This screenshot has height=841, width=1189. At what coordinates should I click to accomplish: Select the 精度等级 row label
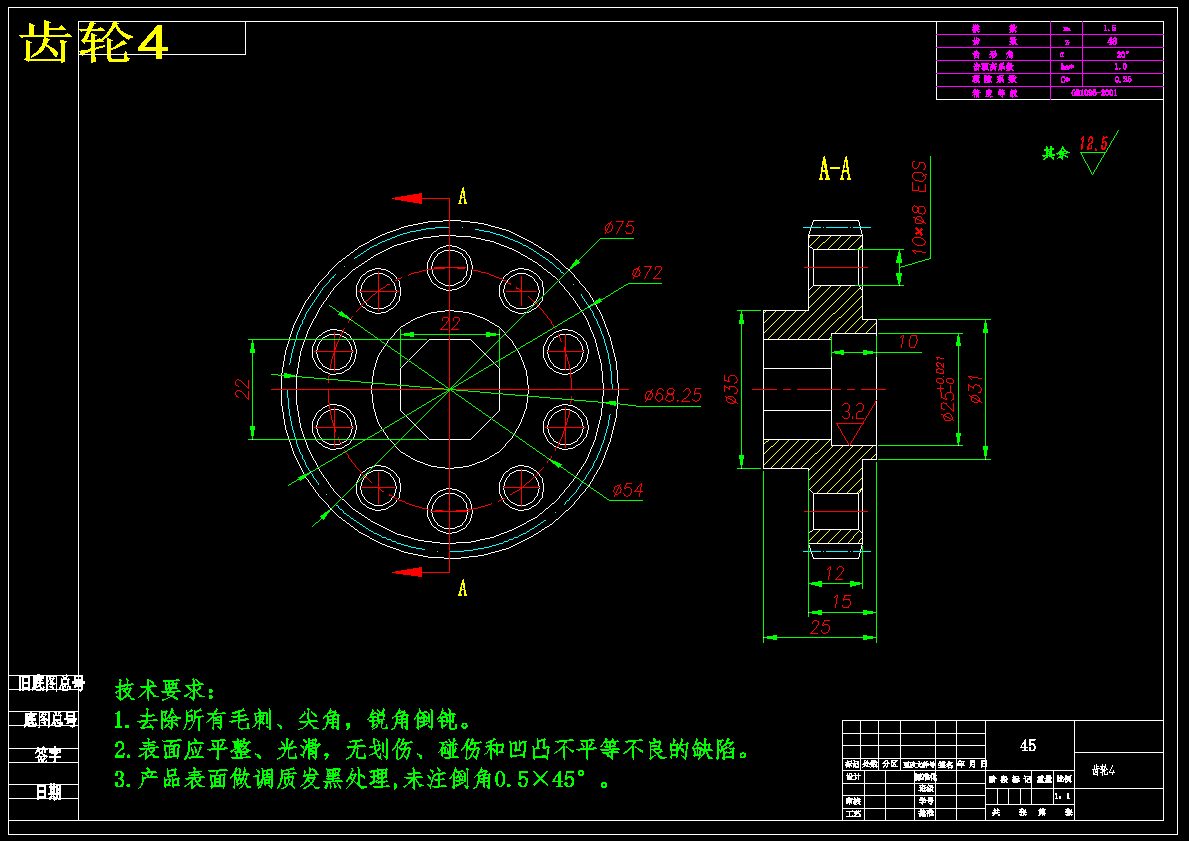pos(995,93)
